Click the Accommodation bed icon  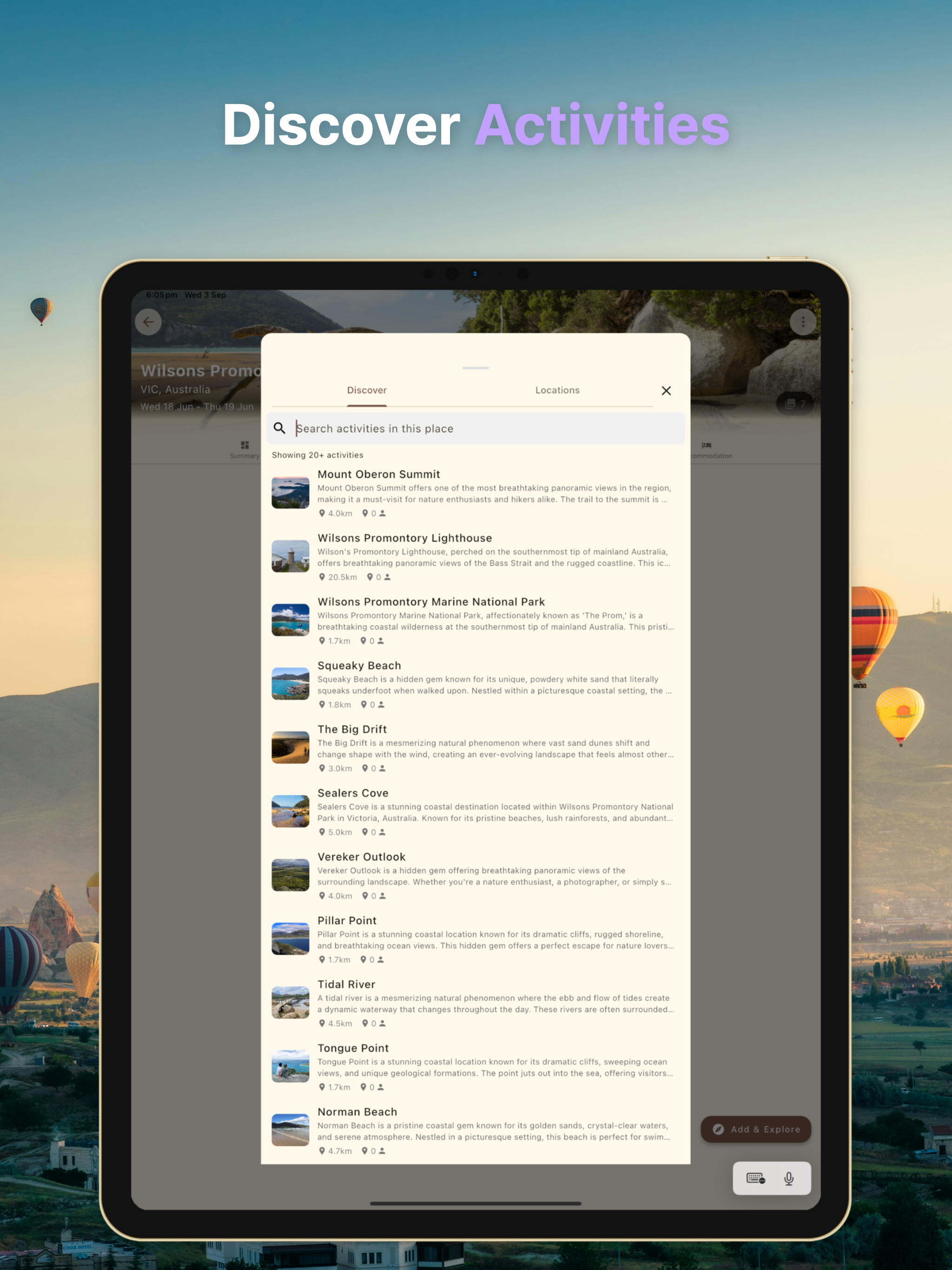click(706, 445)
